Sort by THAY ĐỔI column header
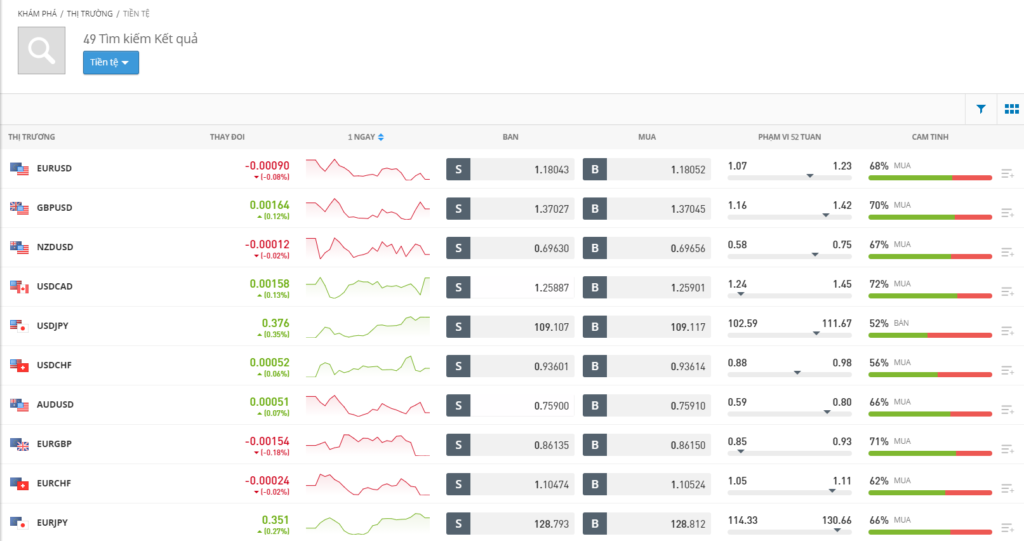 coord(227,137)
